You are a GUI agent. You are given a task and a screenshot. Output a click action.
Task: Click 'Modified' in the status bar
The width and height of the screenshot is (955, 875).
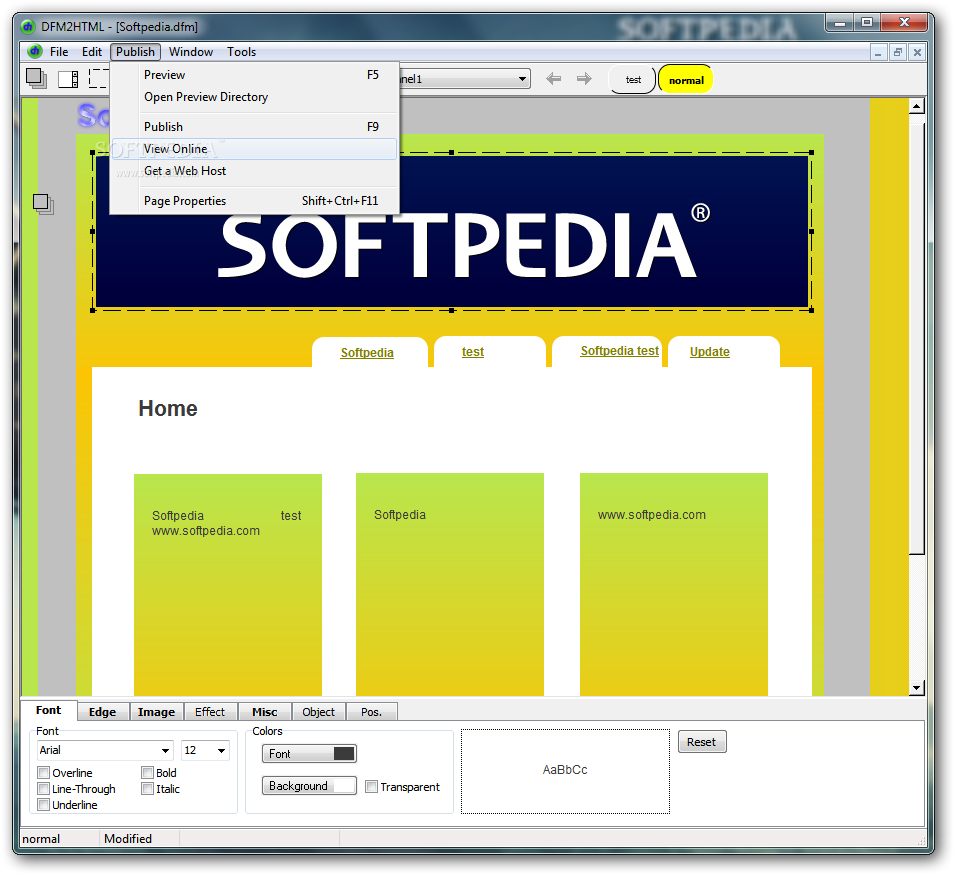[128, 838]
